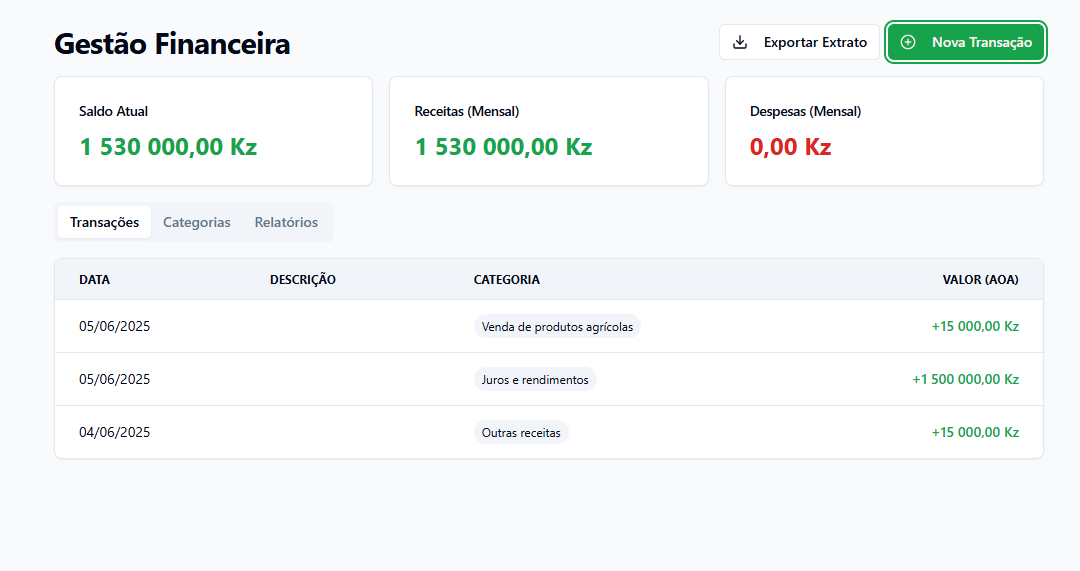Click the +1 500 000,00 Kz amount
The width and height of the screenshot is (1080, 571).
(965, 380)
